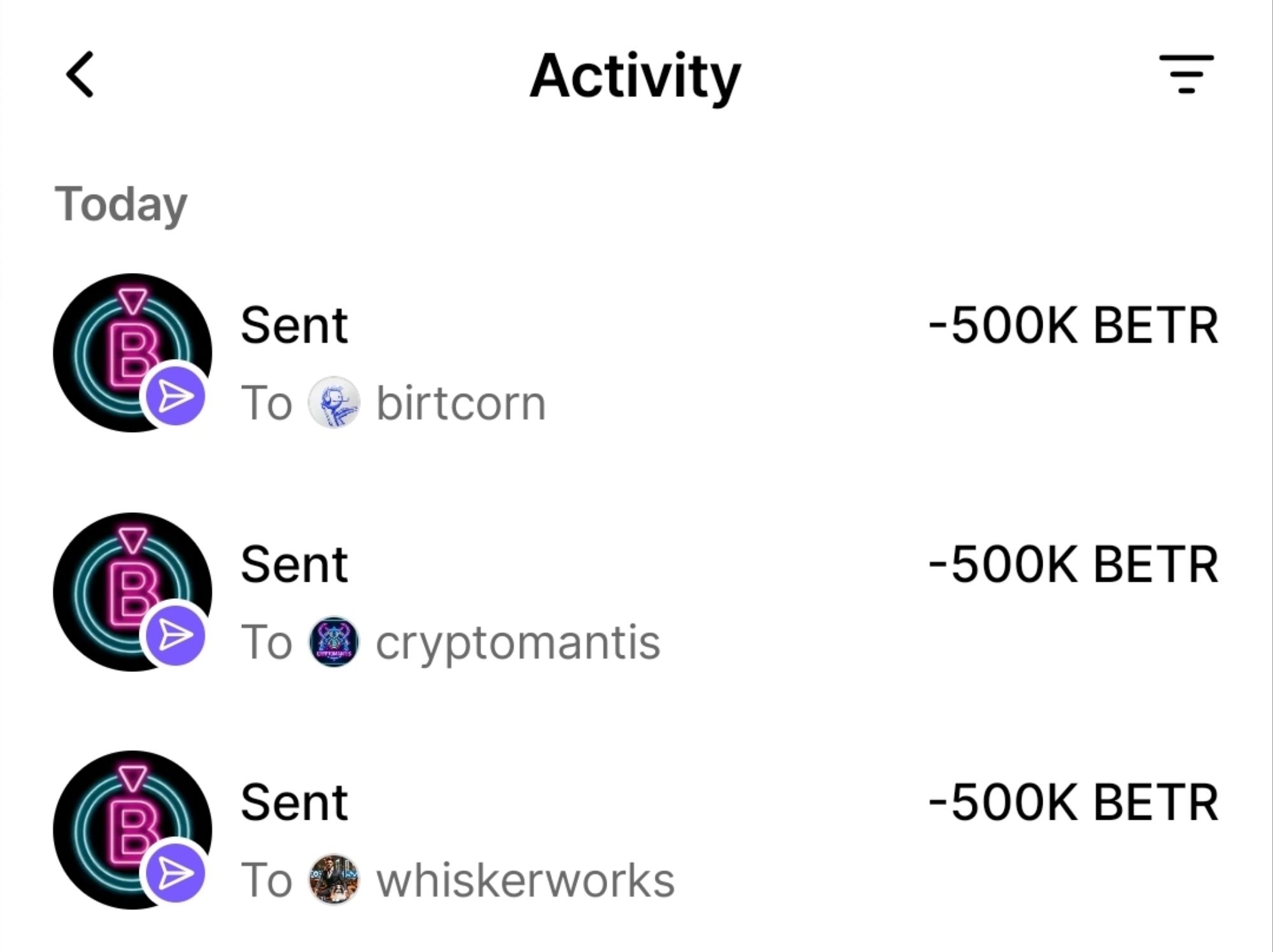Viewport: 1273px width, 952px height.
Task: Click the Sent label above cryptomantis
Action: point(294,564)
